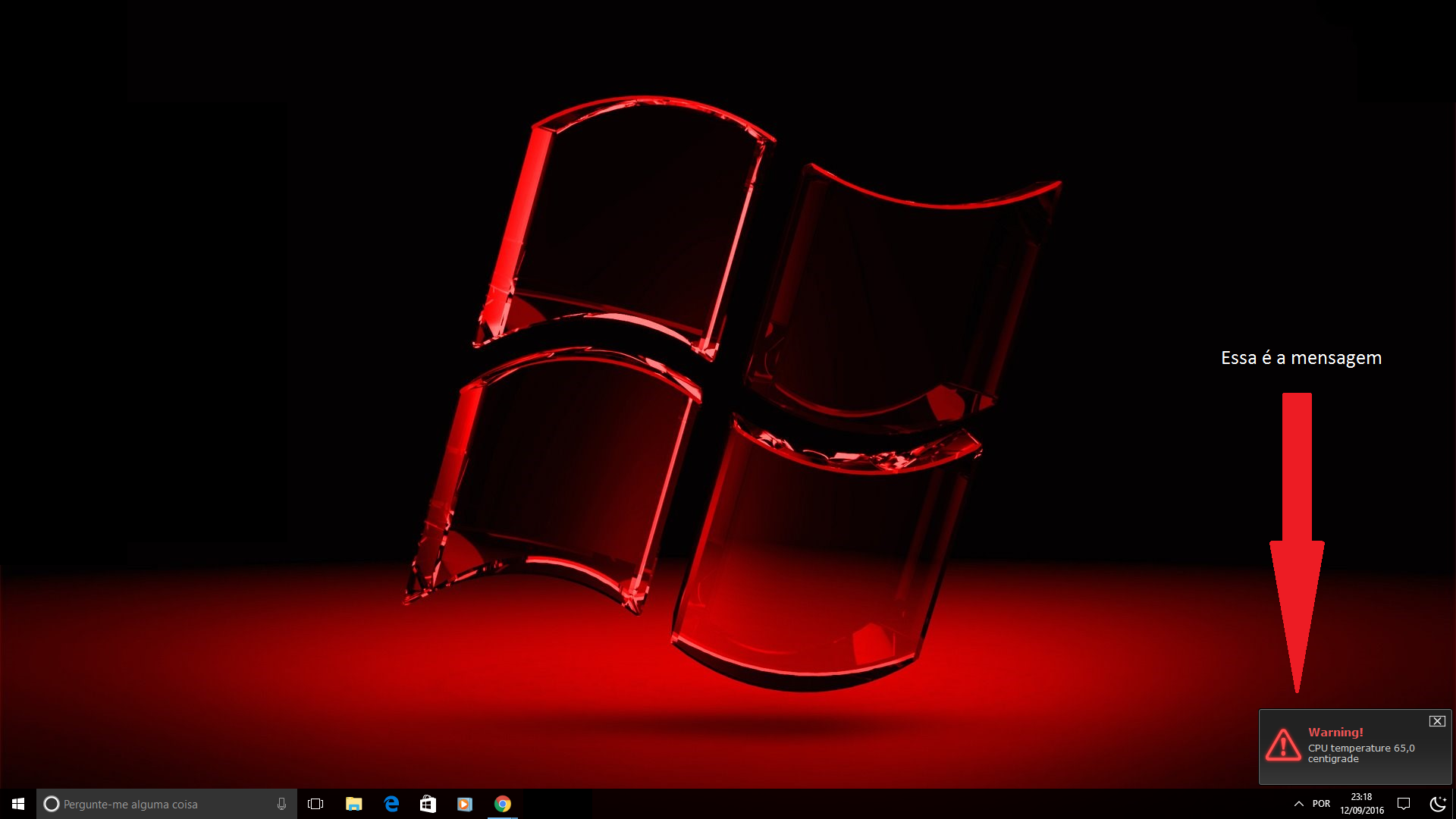1456x819 pixels.
Task: Expand hidden system tray icons
Action: tap(1298, 804)
